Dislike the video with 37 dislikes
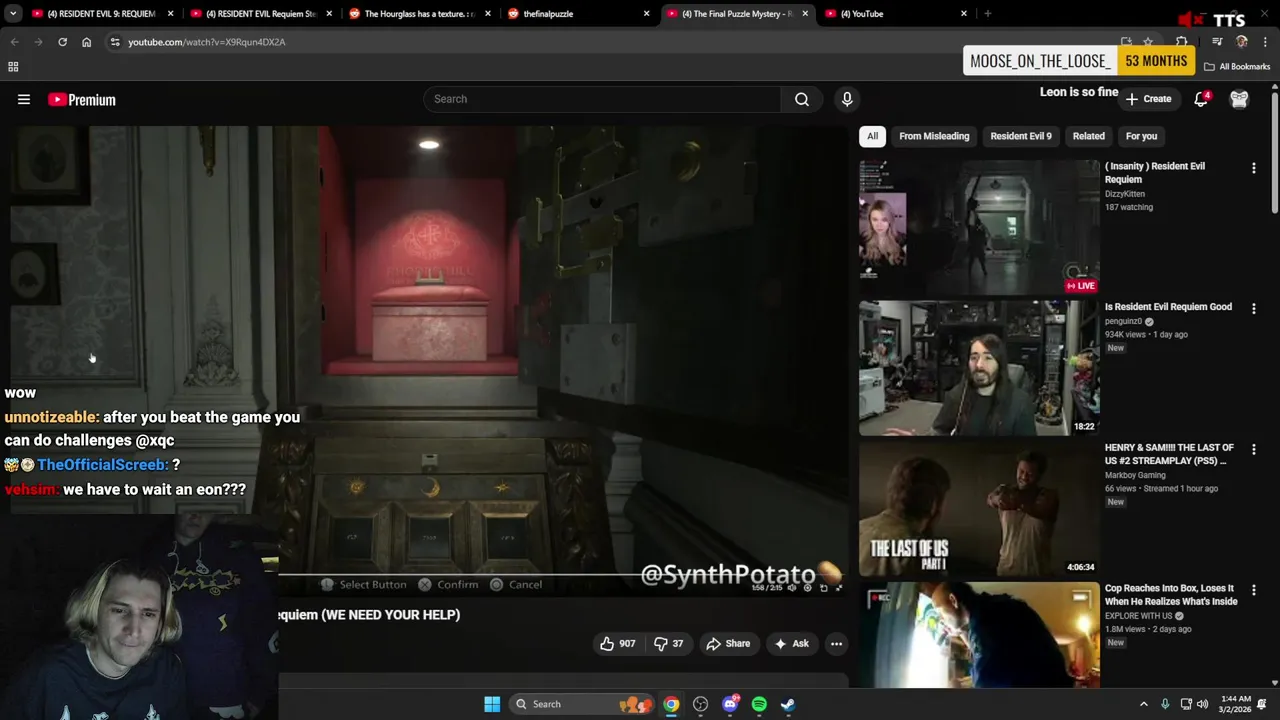The image size is (1280, 720). tap(669, 643)
